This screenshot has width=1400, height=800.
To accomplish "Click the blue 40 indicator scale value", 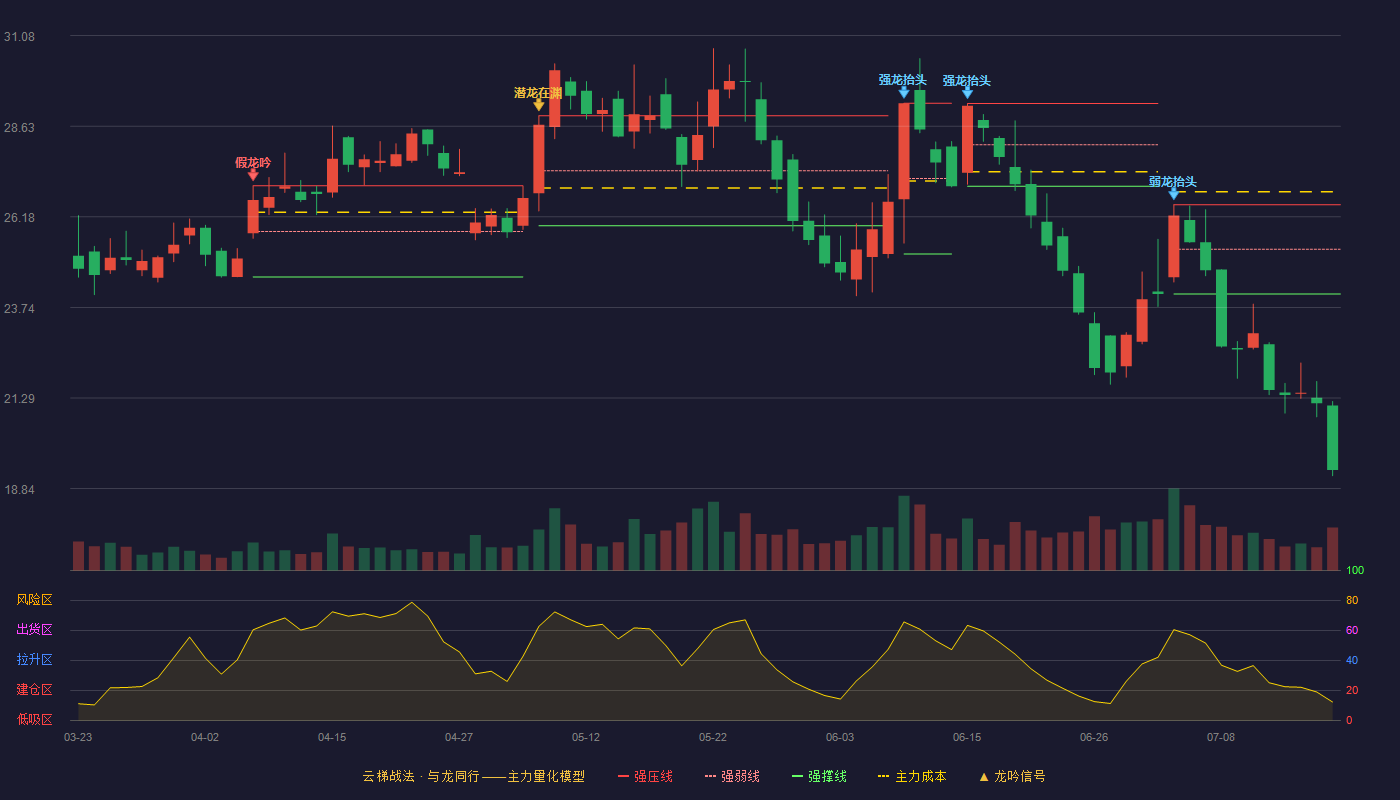I will (x=1352, y=660).
